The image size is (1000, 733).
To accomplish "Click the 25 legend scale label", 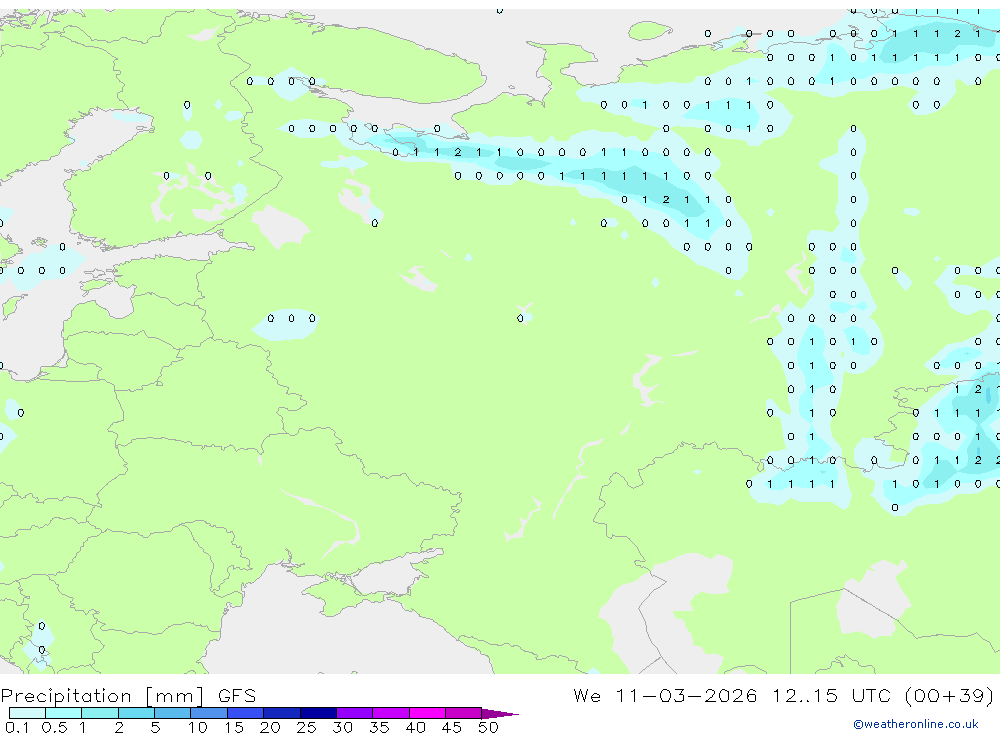I will 306,727.
